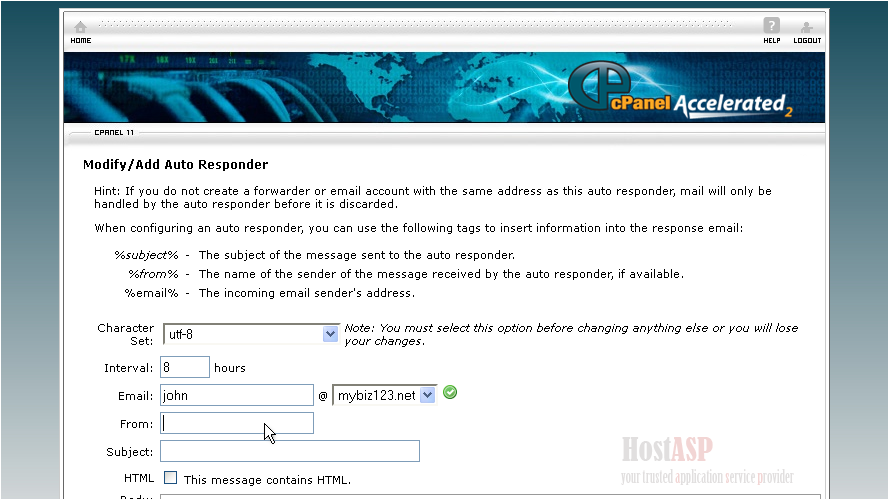The width and height of the screenshot is (889, 500).
Task: Click the green checkmark beside the domain
Action: click(x=450, y=393)
